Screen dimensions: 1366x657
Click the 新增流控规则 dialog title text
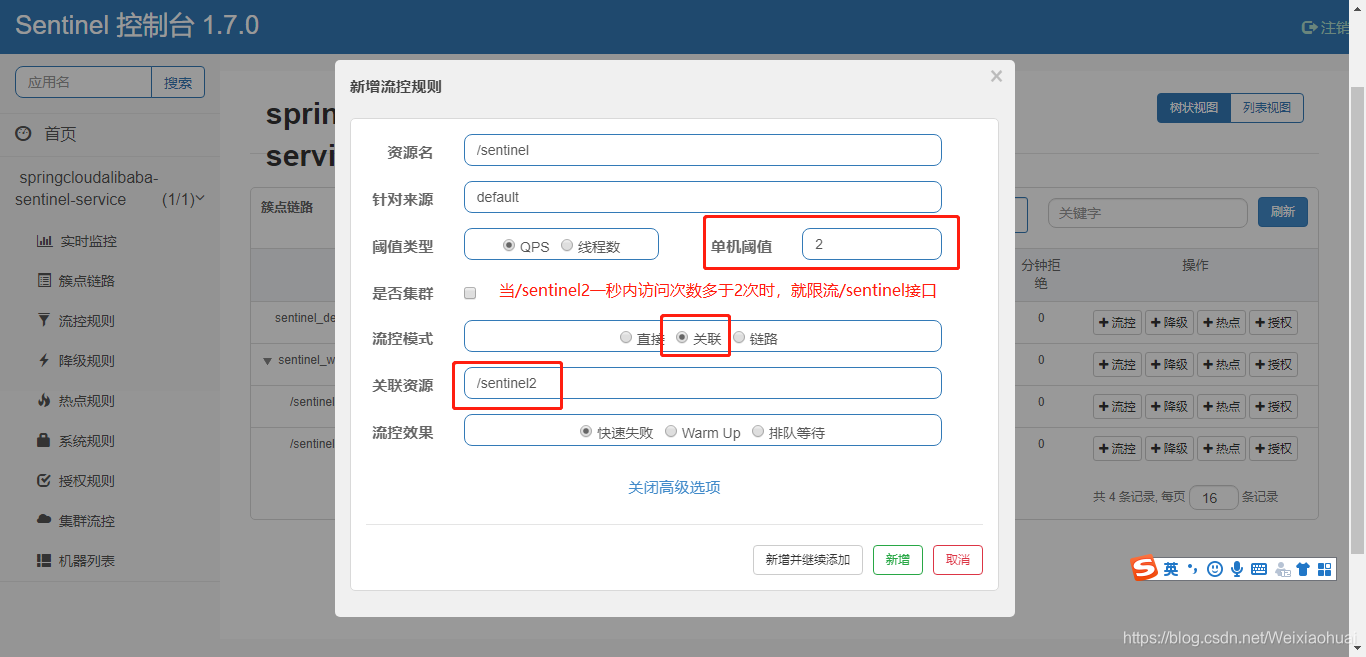point(395,87)
